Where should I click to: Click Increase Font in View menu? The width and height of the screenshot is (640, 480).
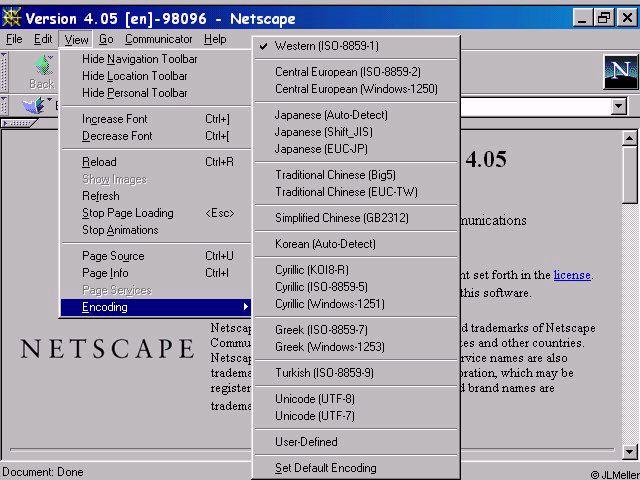[117, 119]
